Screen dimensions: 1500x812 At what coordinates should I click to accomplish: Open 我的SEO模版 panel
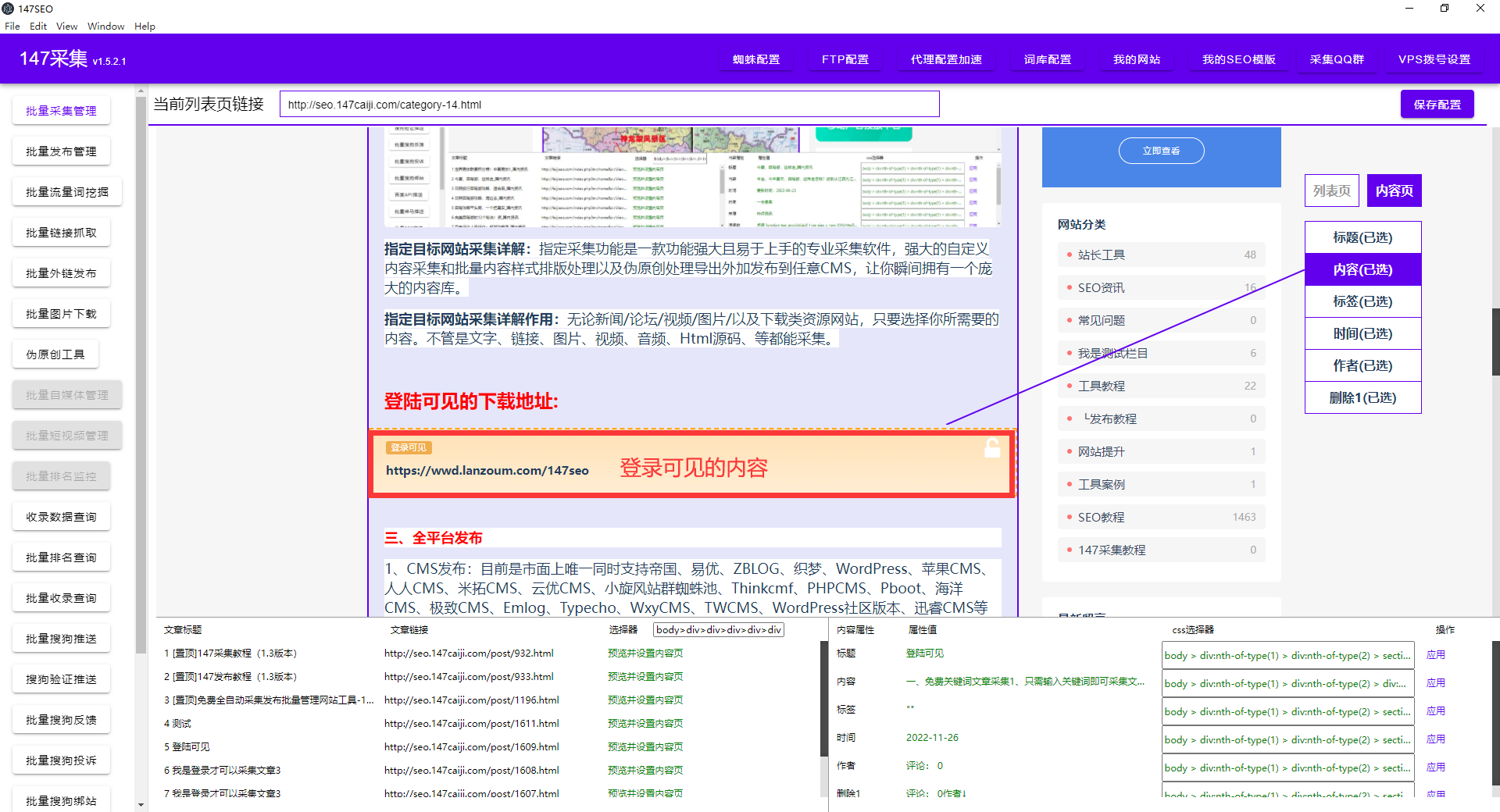click(x=1237, y=59)
